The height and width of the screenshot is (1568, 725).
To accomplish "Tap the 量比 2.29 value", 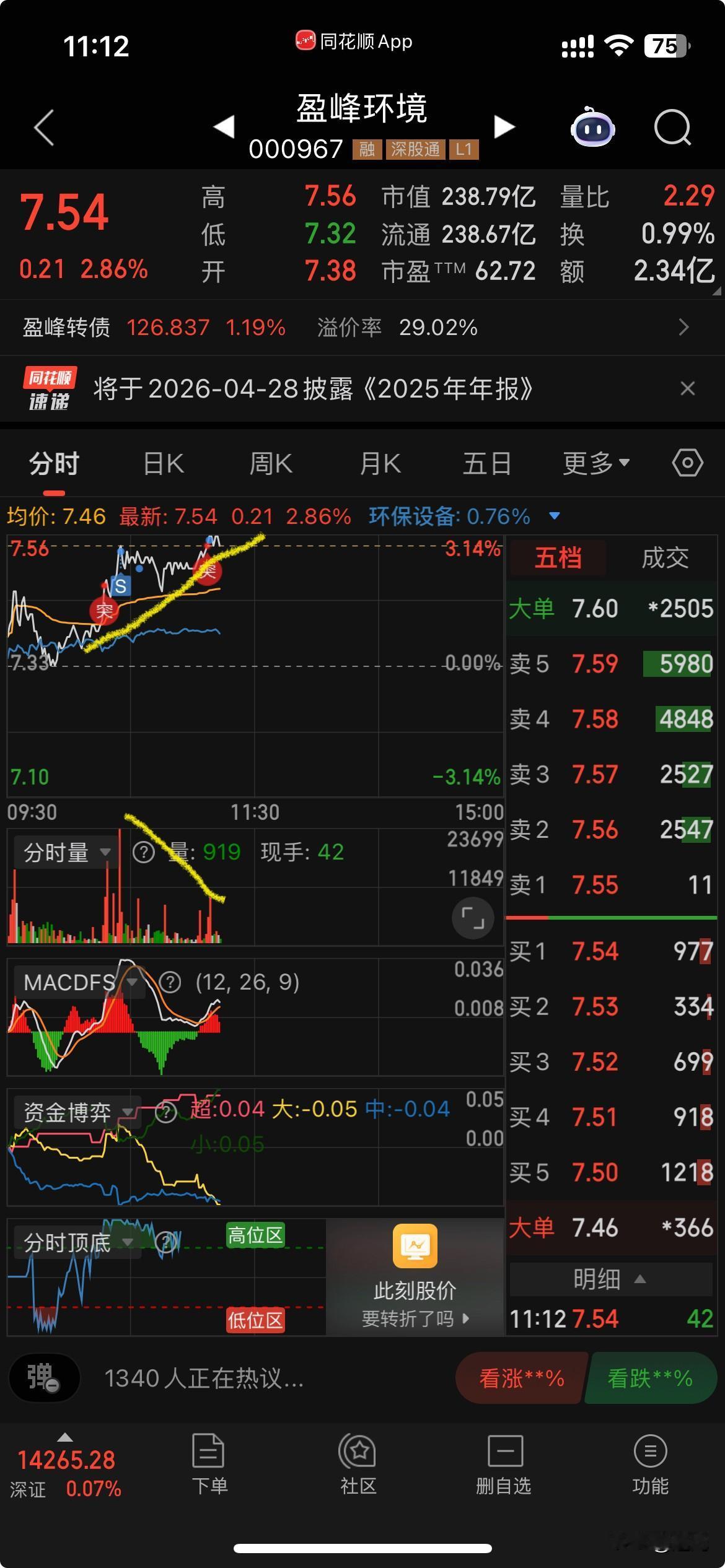I will click(x=689, y=196).
